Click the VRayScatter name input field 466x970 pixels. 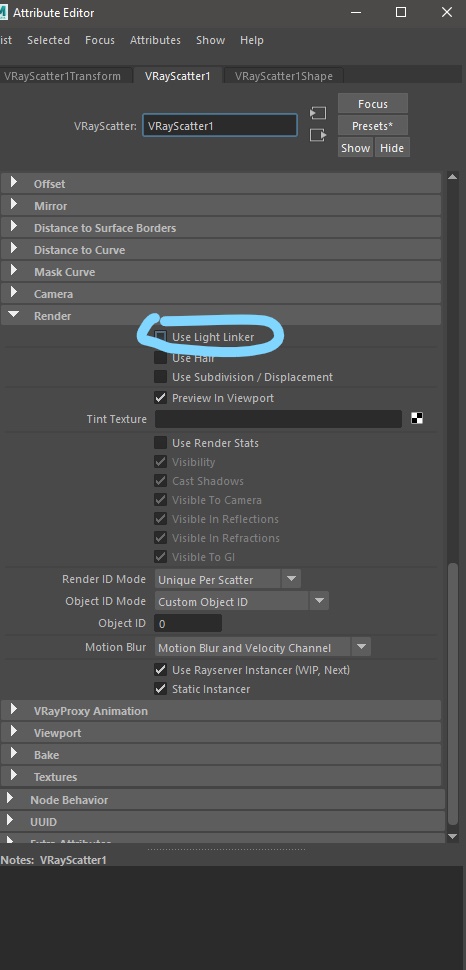(x=220, y=126)
